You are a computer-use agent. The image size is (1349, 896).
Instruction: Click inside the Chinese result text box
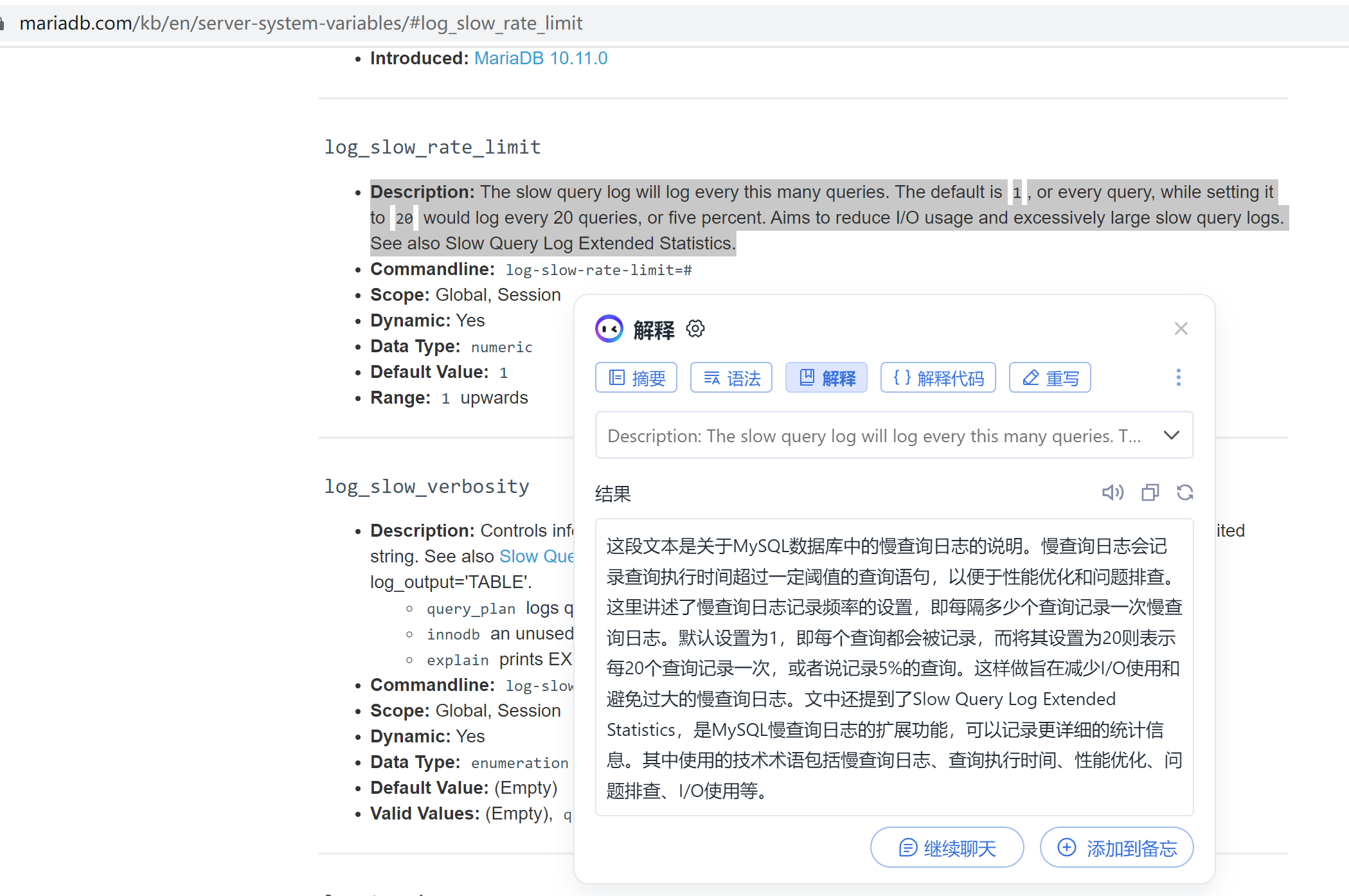point(893,667)
